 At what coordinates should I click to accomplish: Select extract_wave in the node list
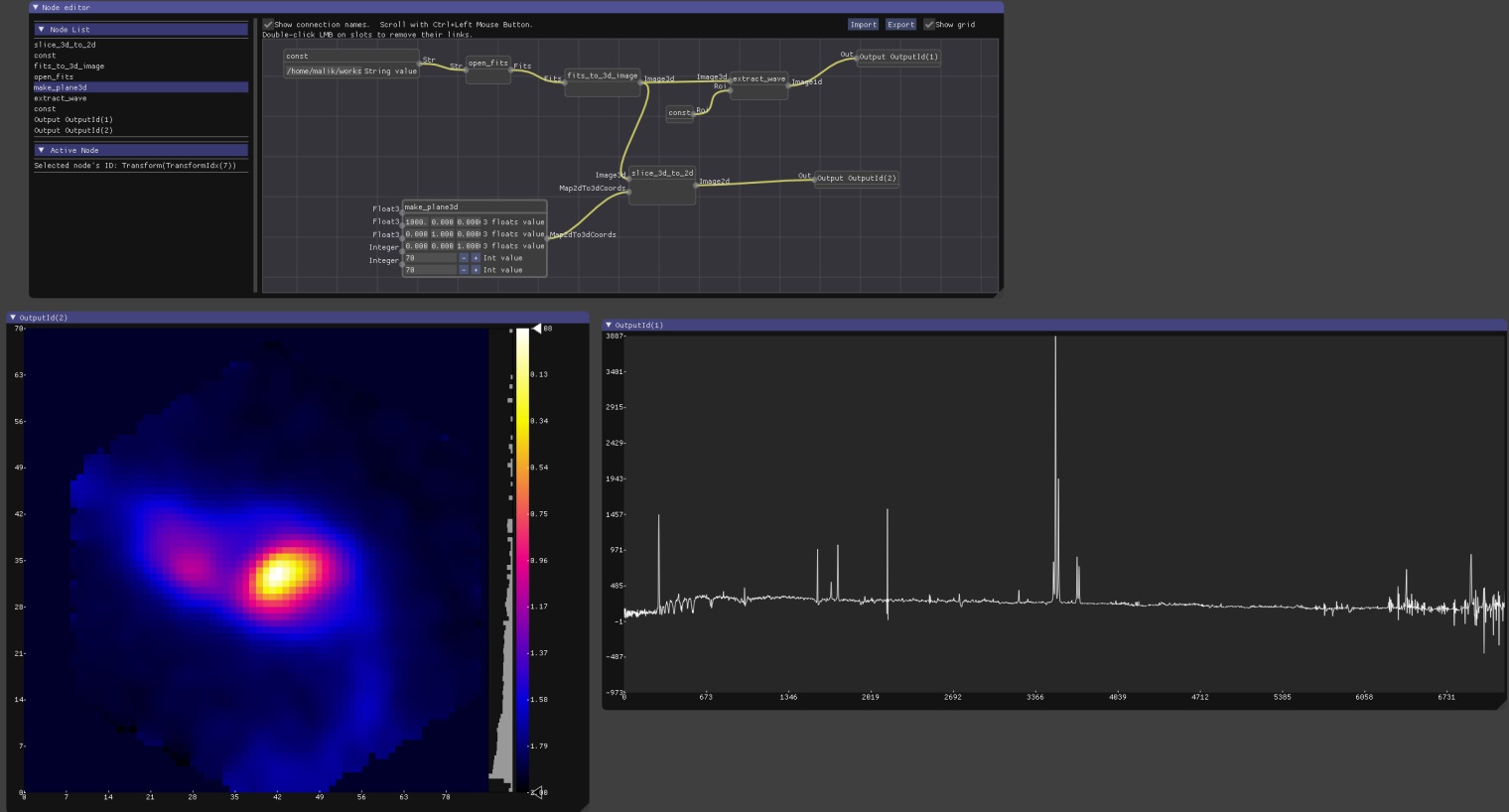61,98
